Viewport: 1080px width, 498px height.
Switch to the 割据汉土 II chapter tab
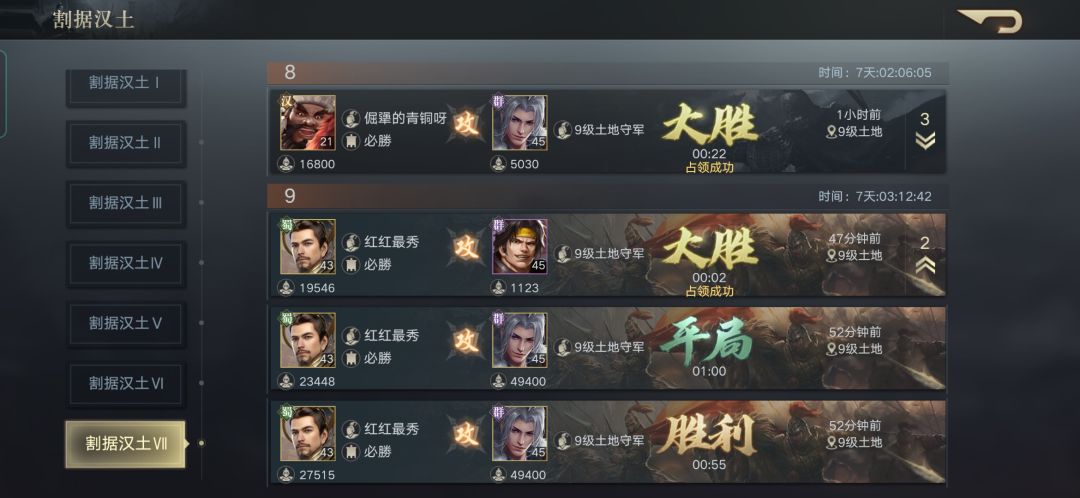[125, 143]
